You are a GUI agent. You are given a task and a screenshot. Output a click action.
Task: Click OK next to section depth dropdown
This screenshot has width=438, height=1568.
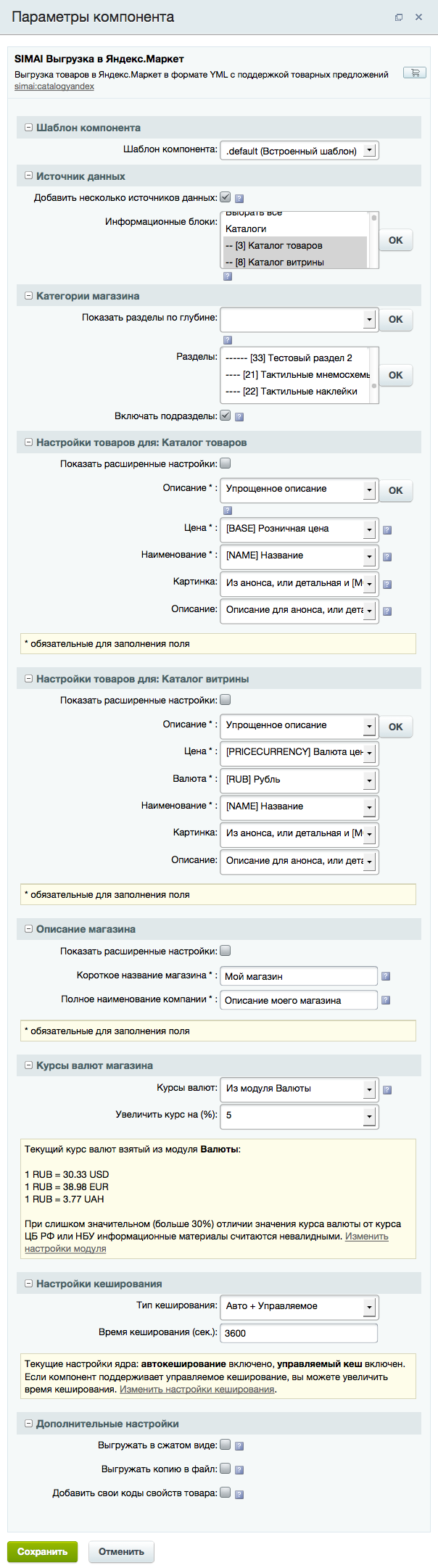point(396,319)
